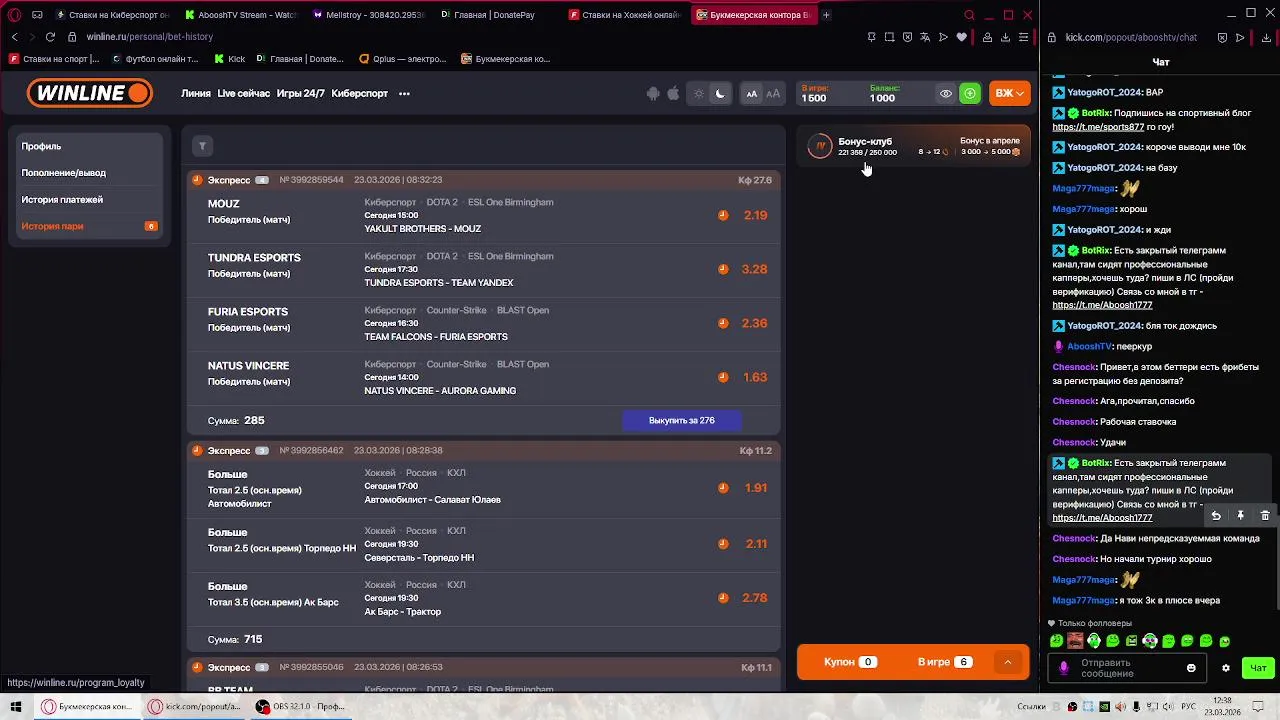Click Ак Барс - Трактор match

click(x=402, y=612)
